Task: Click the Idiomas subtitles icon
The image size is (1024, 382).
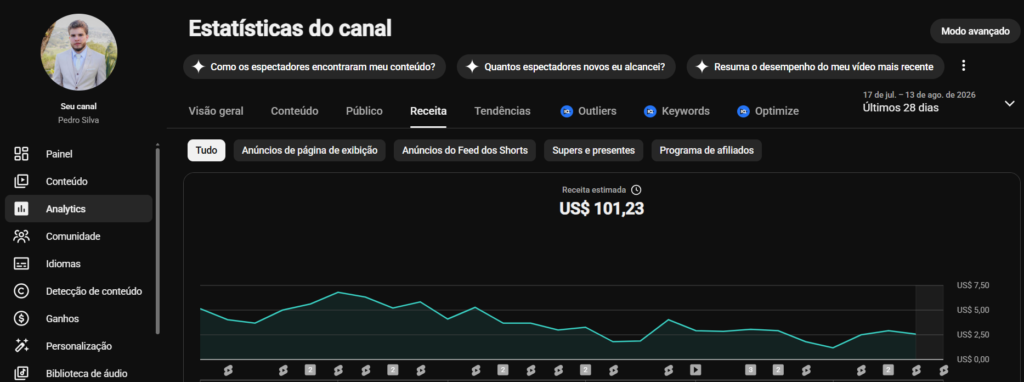Action: [x=21, y=264]
